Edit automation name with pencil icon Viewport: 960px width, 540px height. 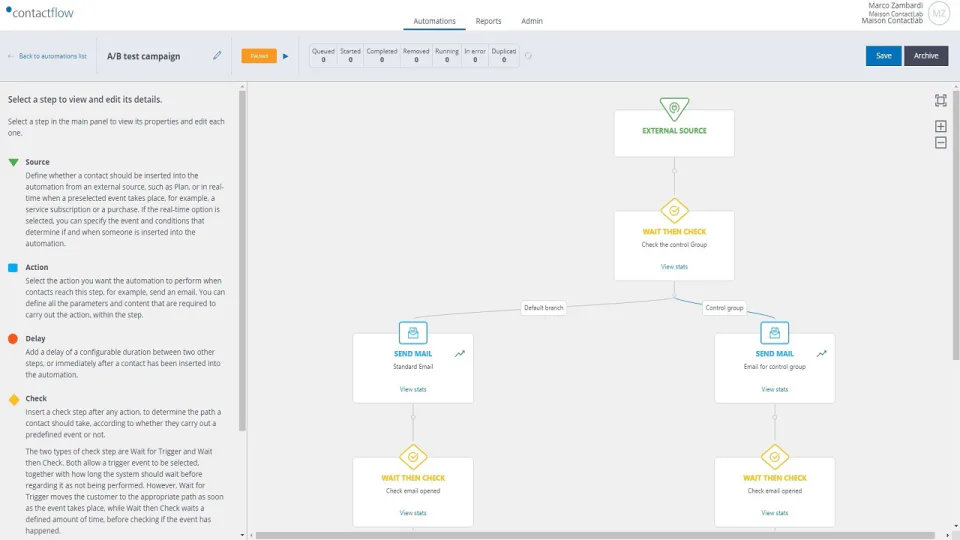217,56
